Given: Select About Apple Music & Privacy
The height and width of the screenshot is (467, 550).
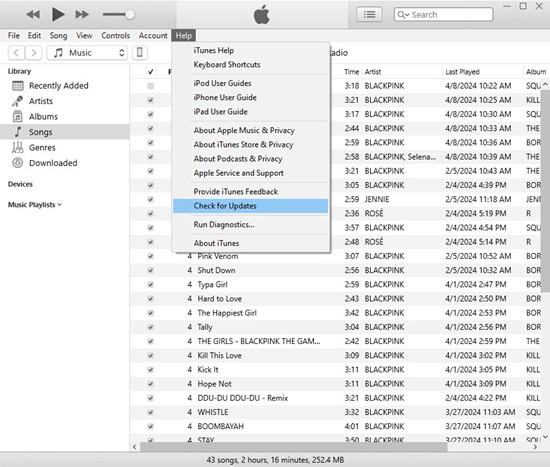Looking at the screenshot, I should coord(250,130).
